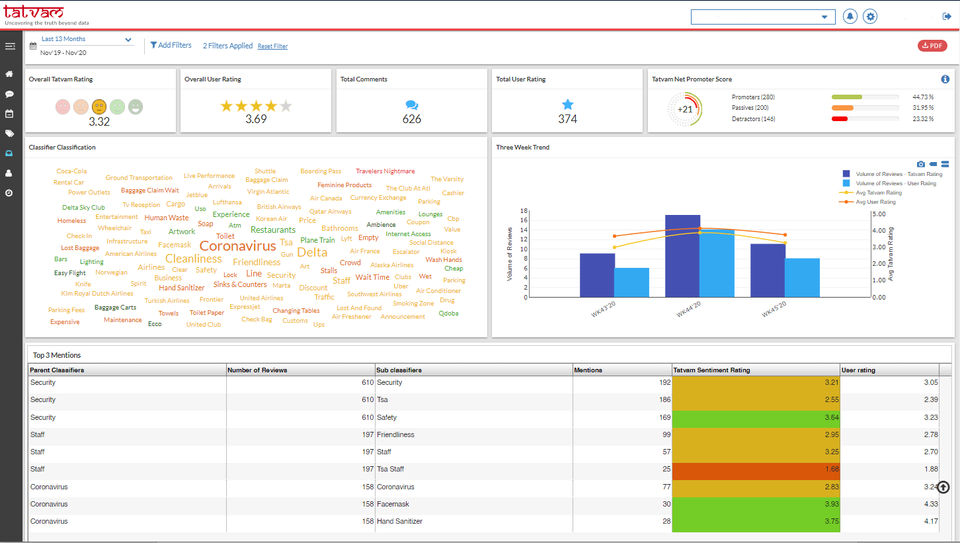
Task: Open the user profile icon in sidebar
Action: tap(9, 173)
